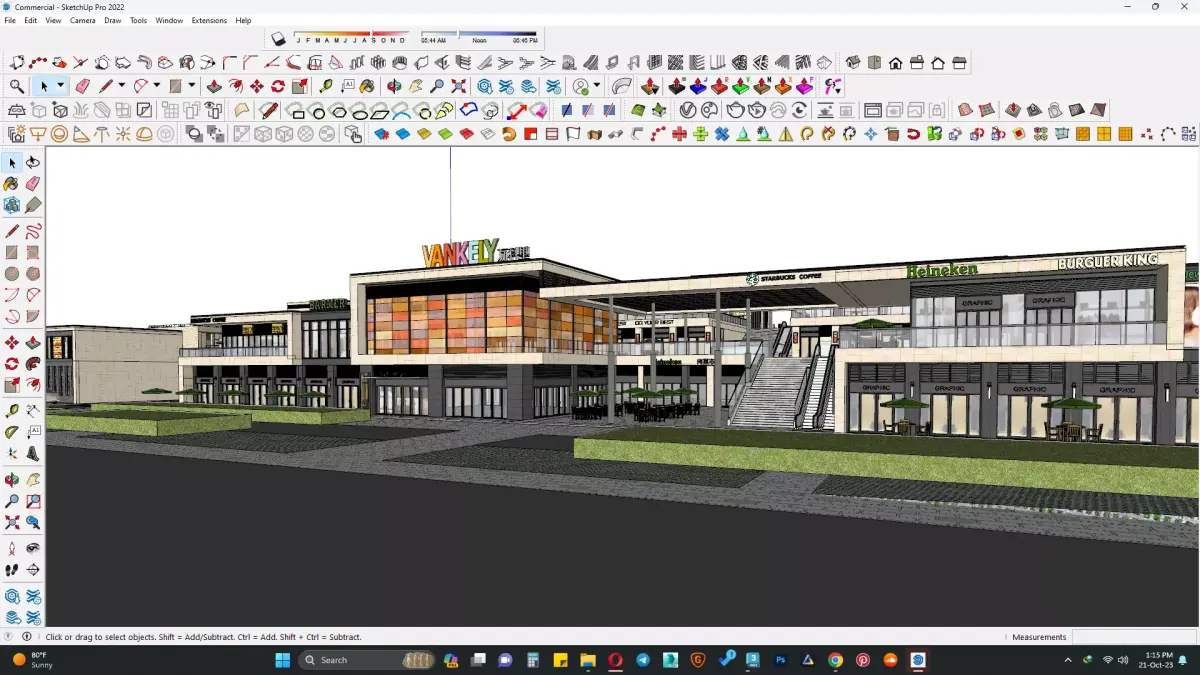Select the Position Camera tool
The height and width of the screenshot is (675, 1200).
point(12,549)
